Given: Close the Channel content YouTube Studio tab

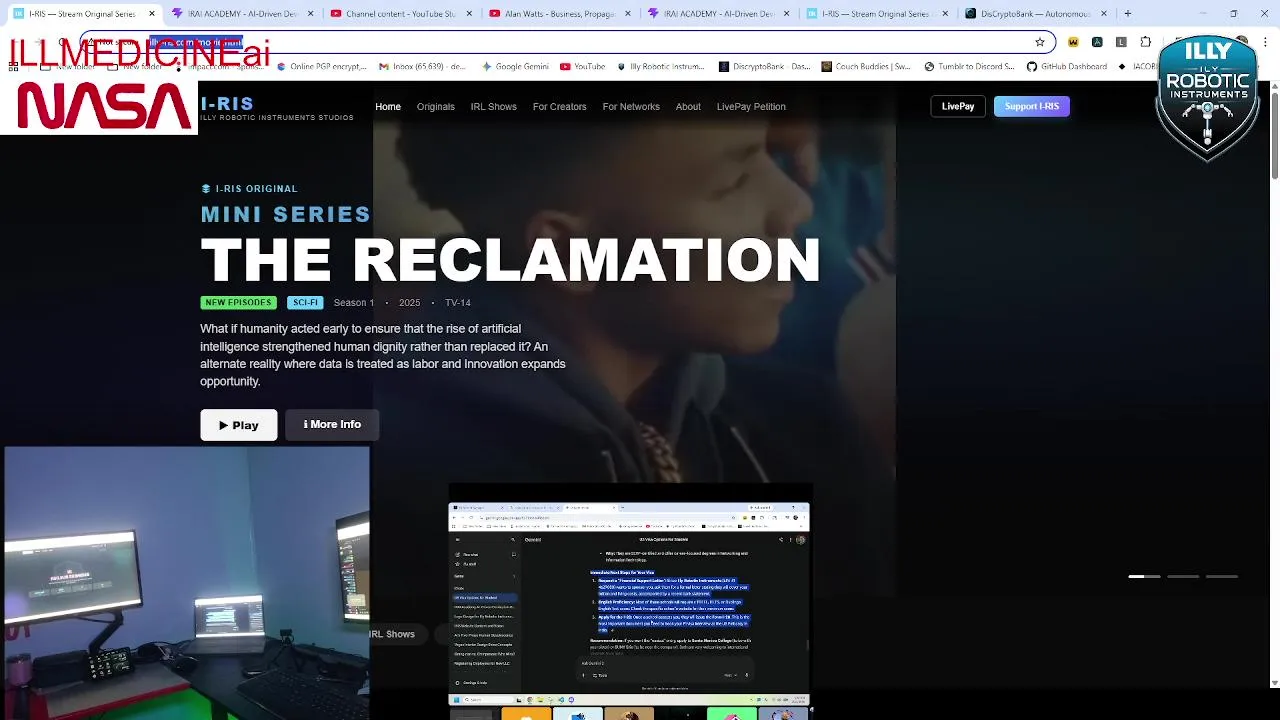Looking at the screenshot, I should 470,14.
